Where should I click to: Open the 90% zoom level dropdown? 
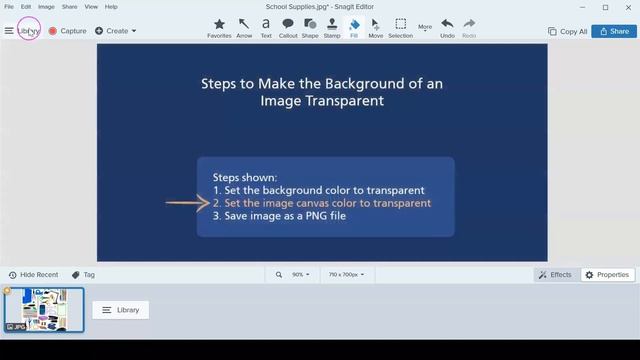300,275
